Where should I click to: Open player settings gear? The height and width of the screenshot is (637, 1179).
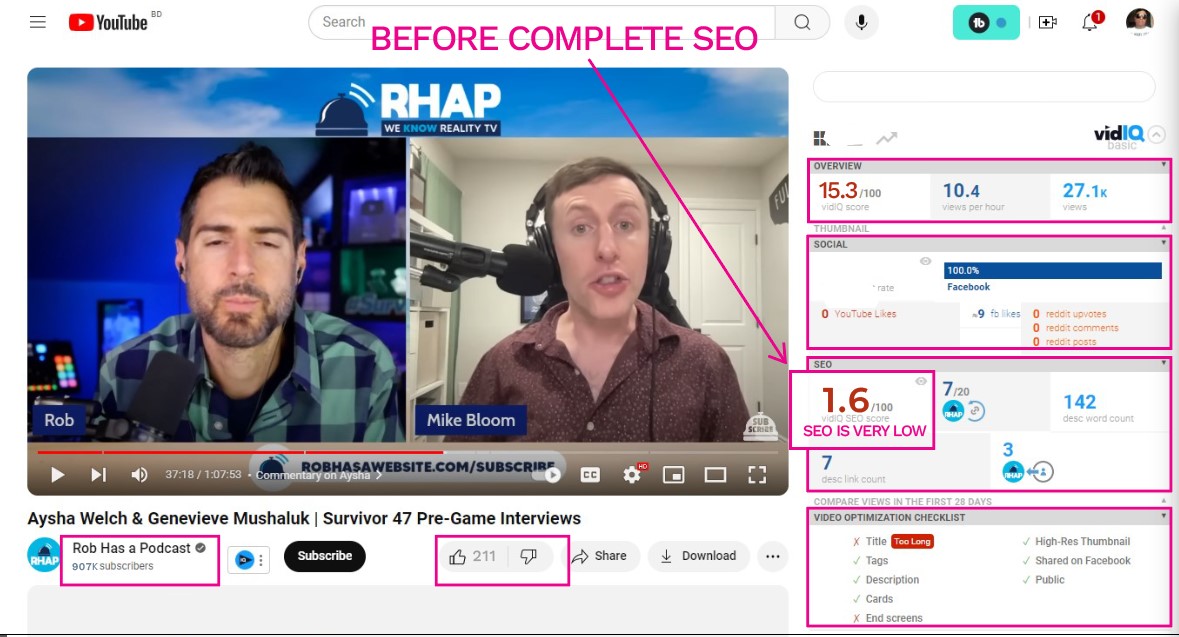tap(632, 475)
